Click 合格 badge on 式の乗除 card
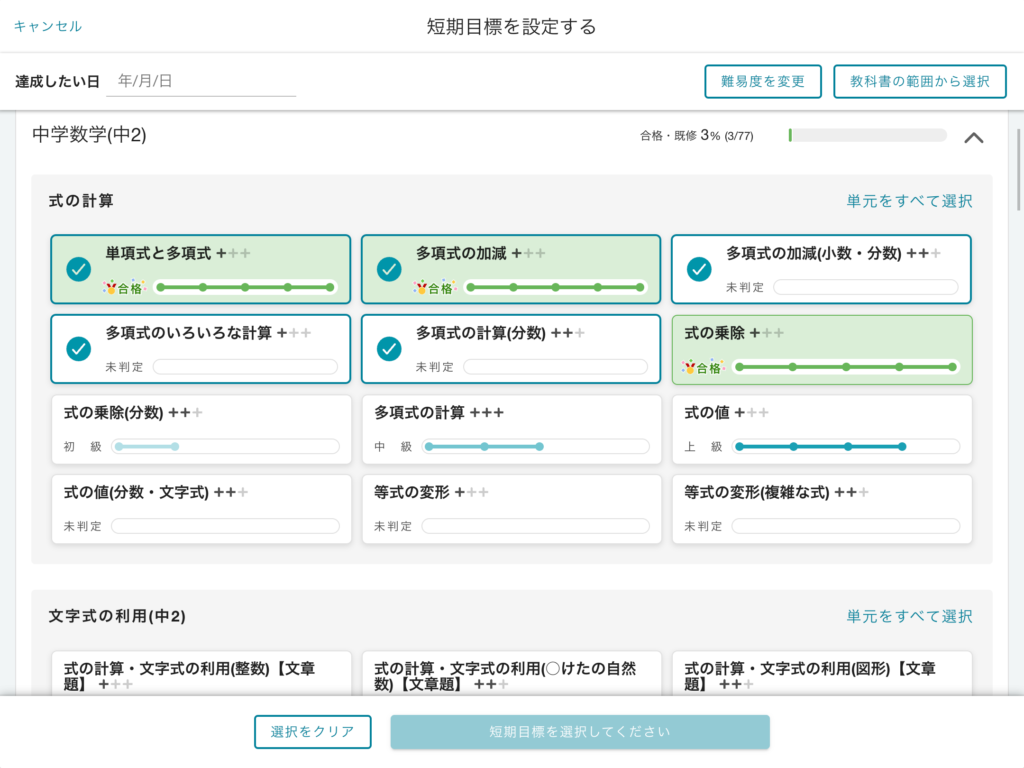Screen dimensions: 1024x768 (x=702, y=368)
